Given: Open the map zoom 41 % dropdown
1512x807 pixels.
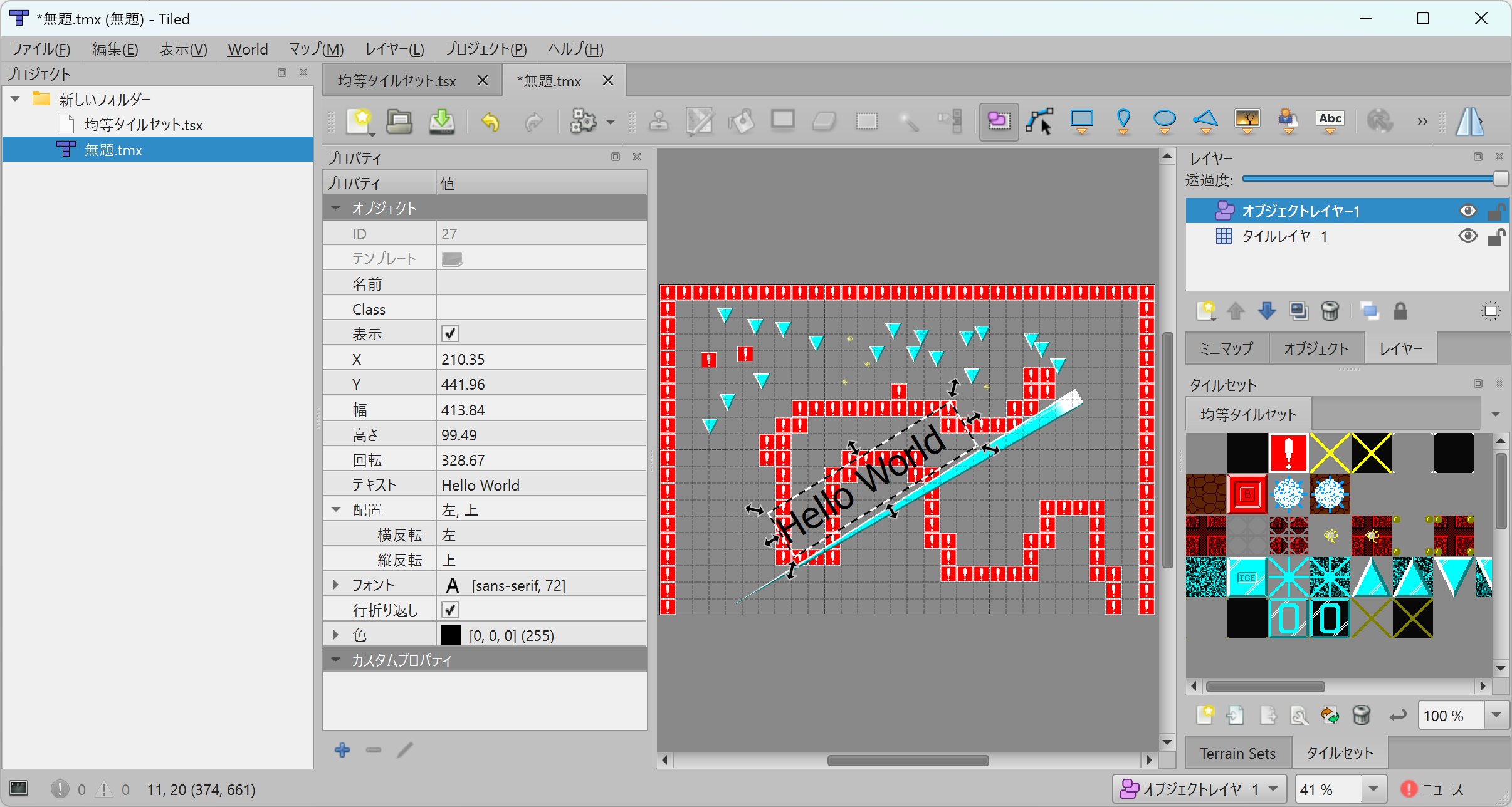Looking at the screenshot, I should coord(1373,789).
